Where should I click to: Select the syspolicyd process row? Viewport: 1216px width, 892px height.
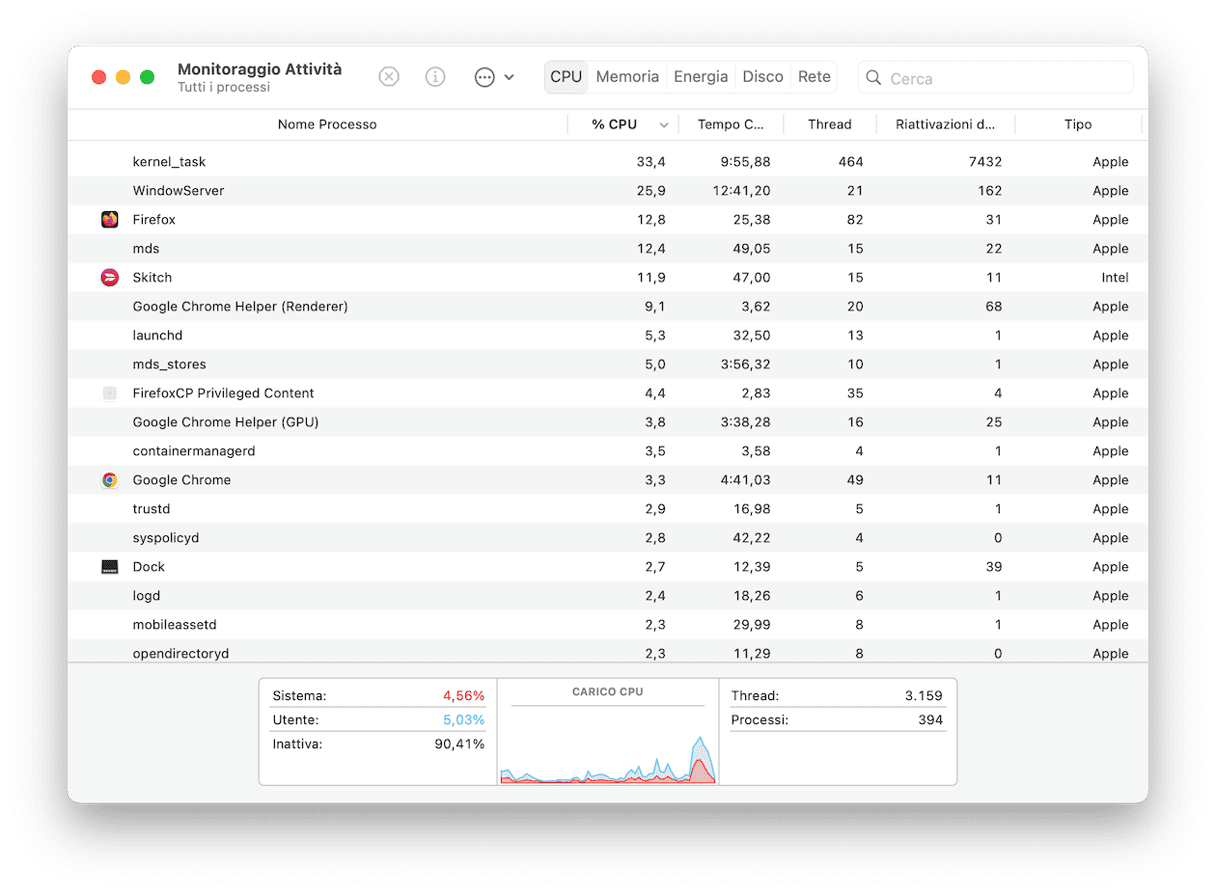(608, 539)
